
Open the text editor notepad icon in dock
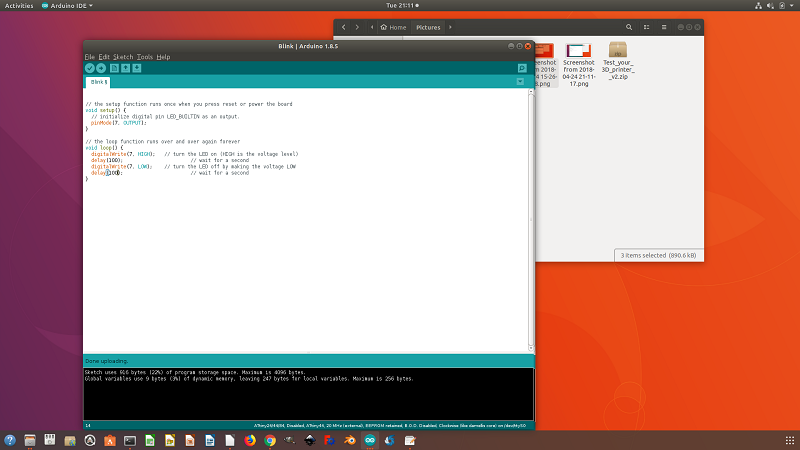point(410,440)
